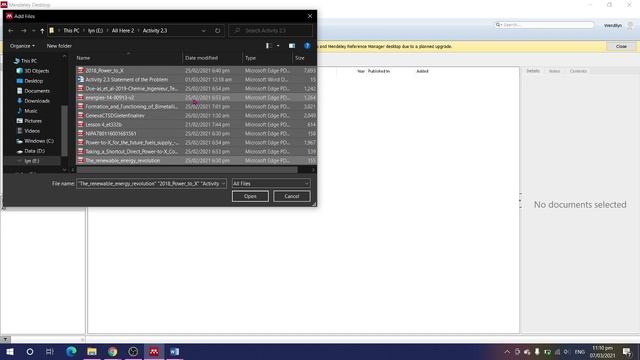Cancel the Add Files dialog
Image resolution: width=640 pixels, height=360 pixels.
pos(291,196)
